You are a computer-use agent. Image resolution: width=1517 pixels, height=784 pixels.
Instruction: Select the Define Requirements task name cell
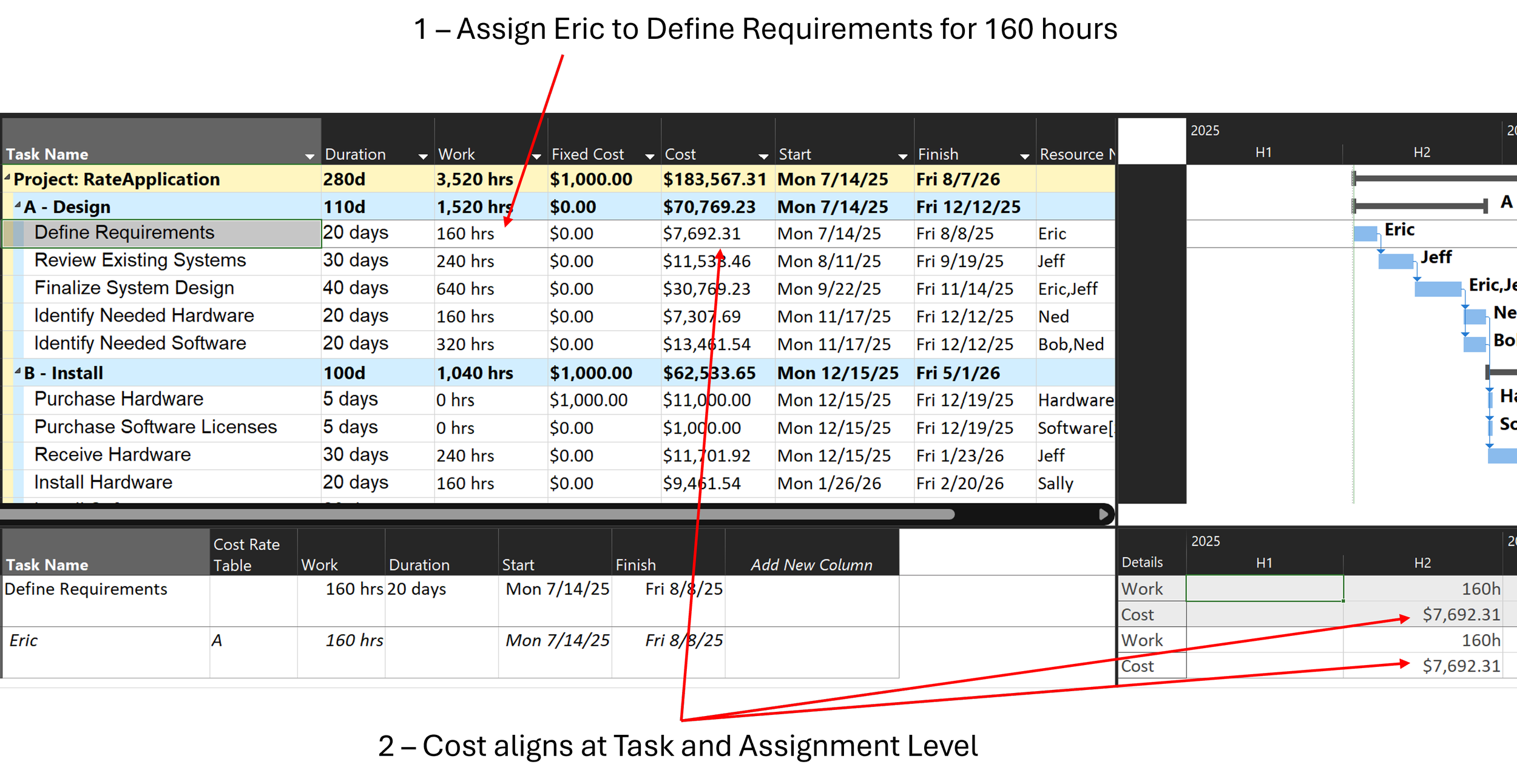point(124,233)
